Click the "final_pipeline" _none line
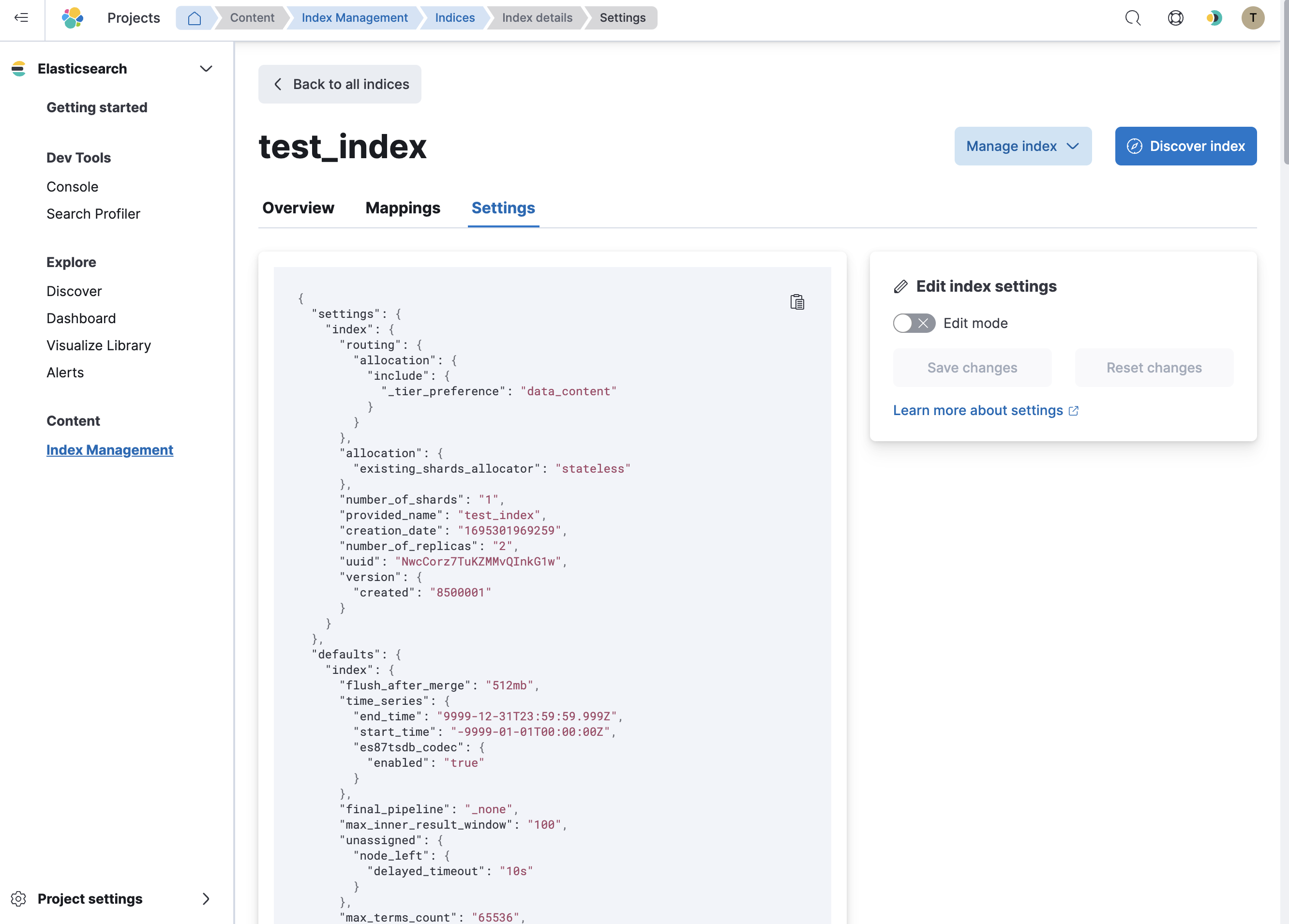This screenshot has height=924, width=1289. click(x=429, y=809)
